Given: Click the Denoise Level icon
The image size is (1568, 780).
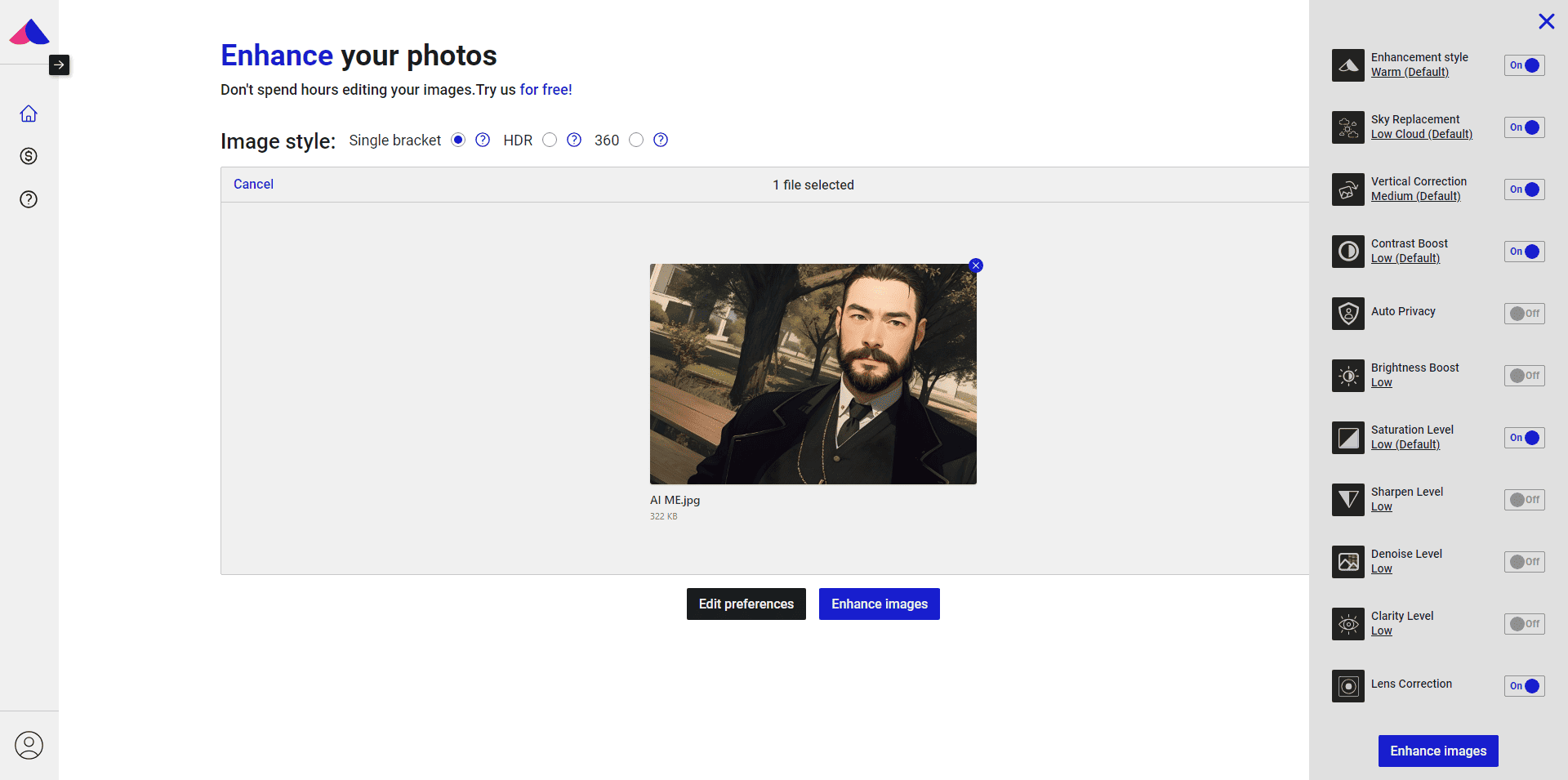Looking at the screenshot, I should pos(1348,562).
